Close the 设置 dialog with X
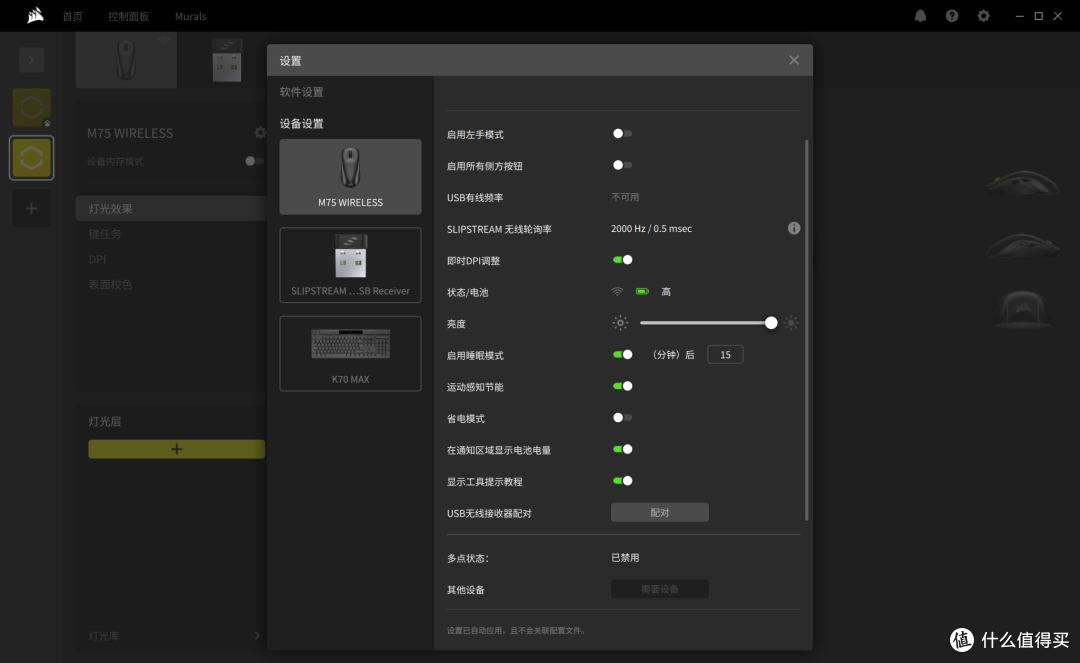This screenshot has width=1080, height=663. pos(794,61)
